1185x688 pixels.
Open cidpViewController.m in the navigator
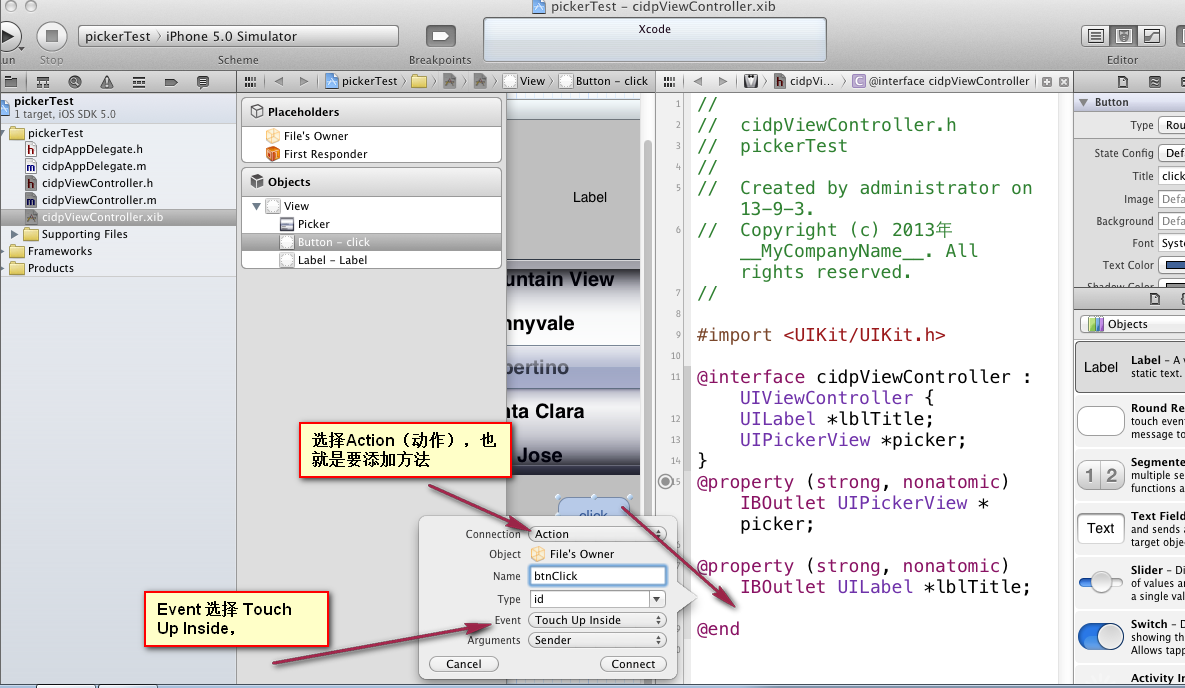(x=99, y=200)
